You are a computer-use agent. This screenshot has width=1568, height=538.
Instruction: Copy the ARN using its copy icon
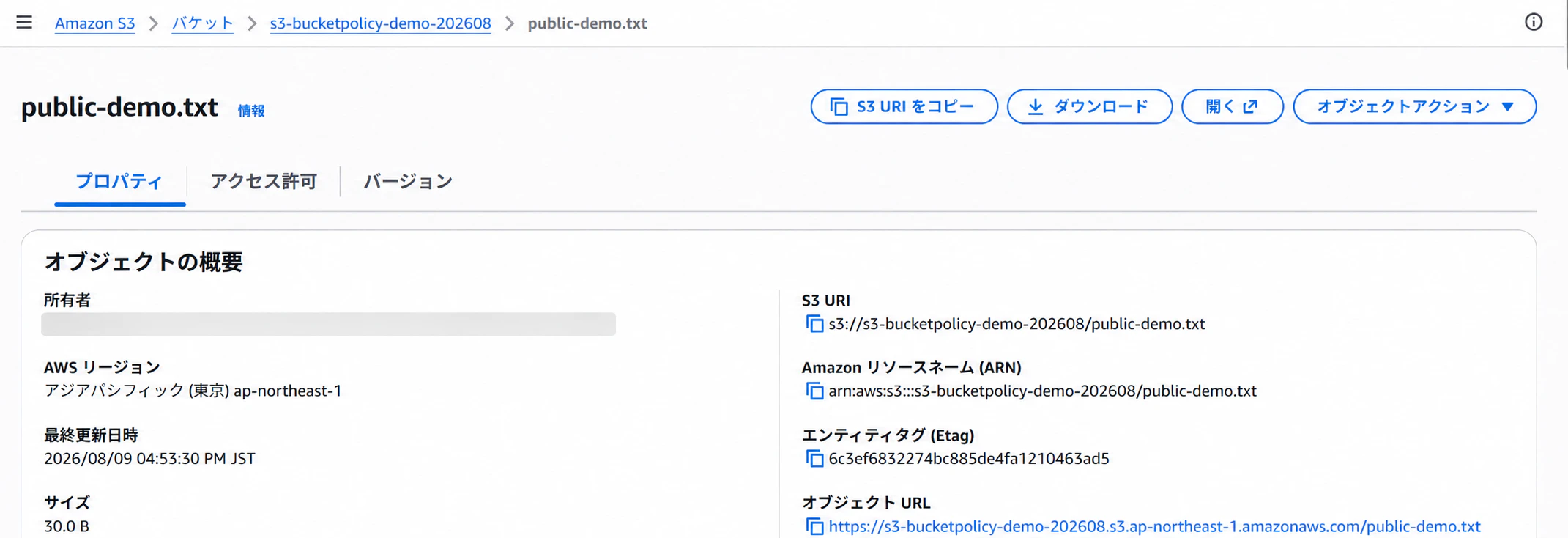coord(814,391)
